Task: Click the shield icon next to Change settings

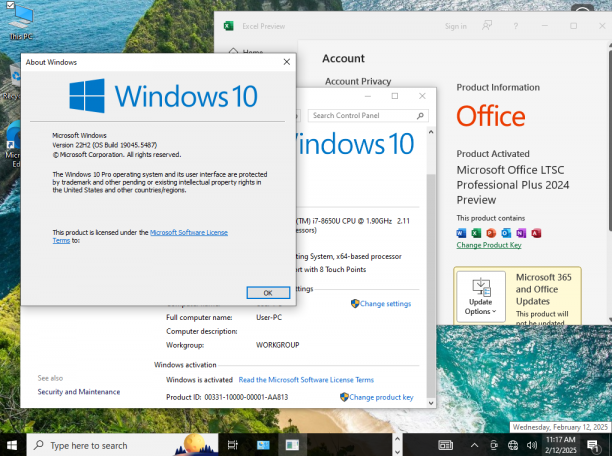Action: (x=355, y=303)
